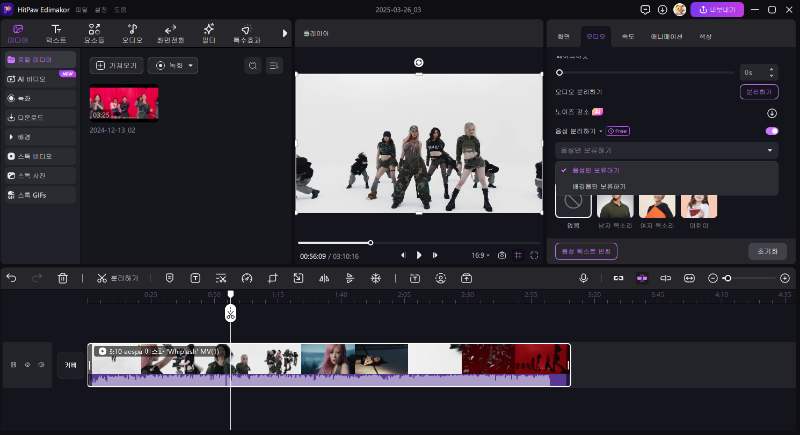Screen dimensions: 800x435
Task: Open the Filter tab with sparkle icon
Action: [209, 34]
